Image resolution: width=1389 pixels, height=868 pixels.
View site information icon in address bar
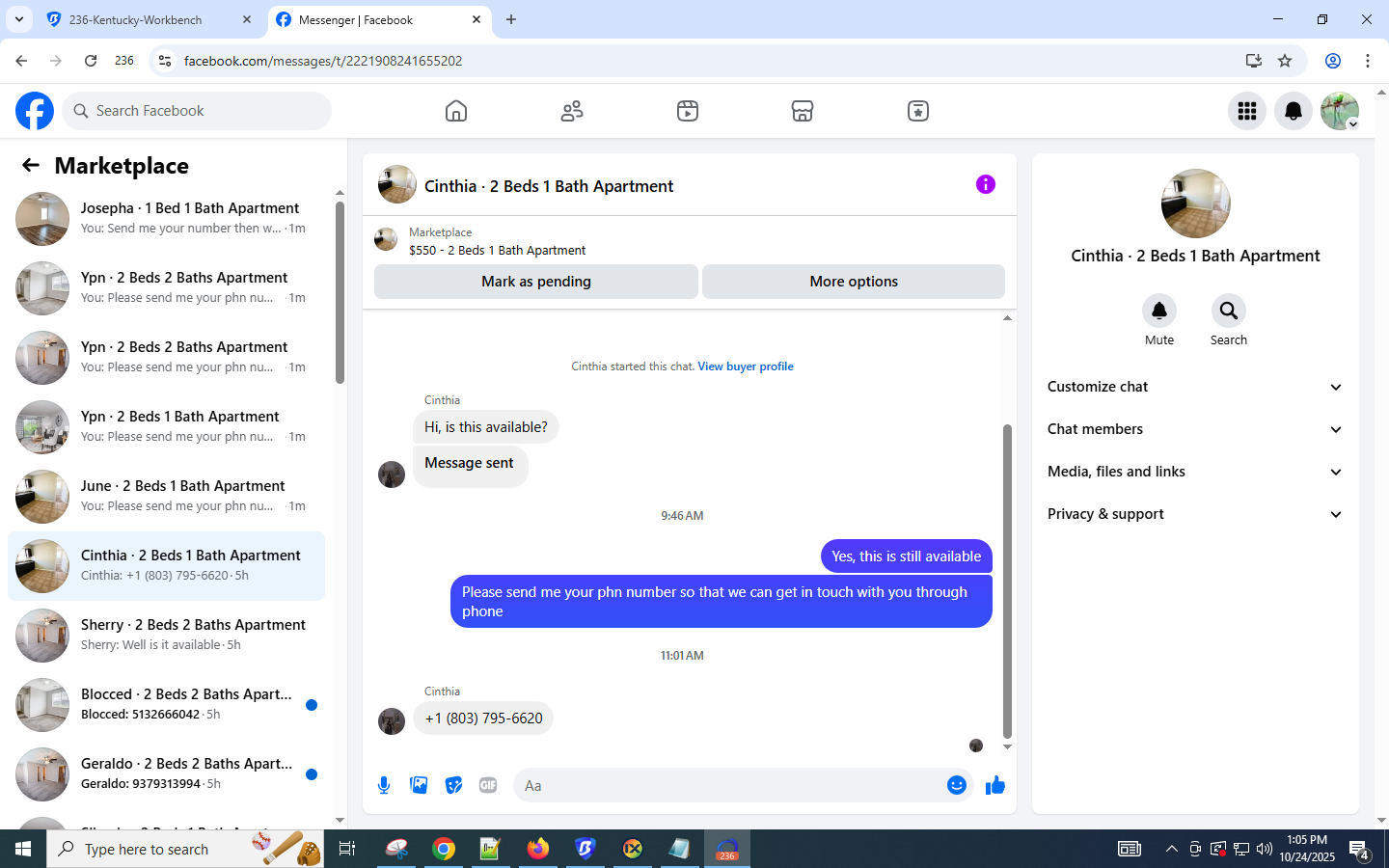(165, 61)
